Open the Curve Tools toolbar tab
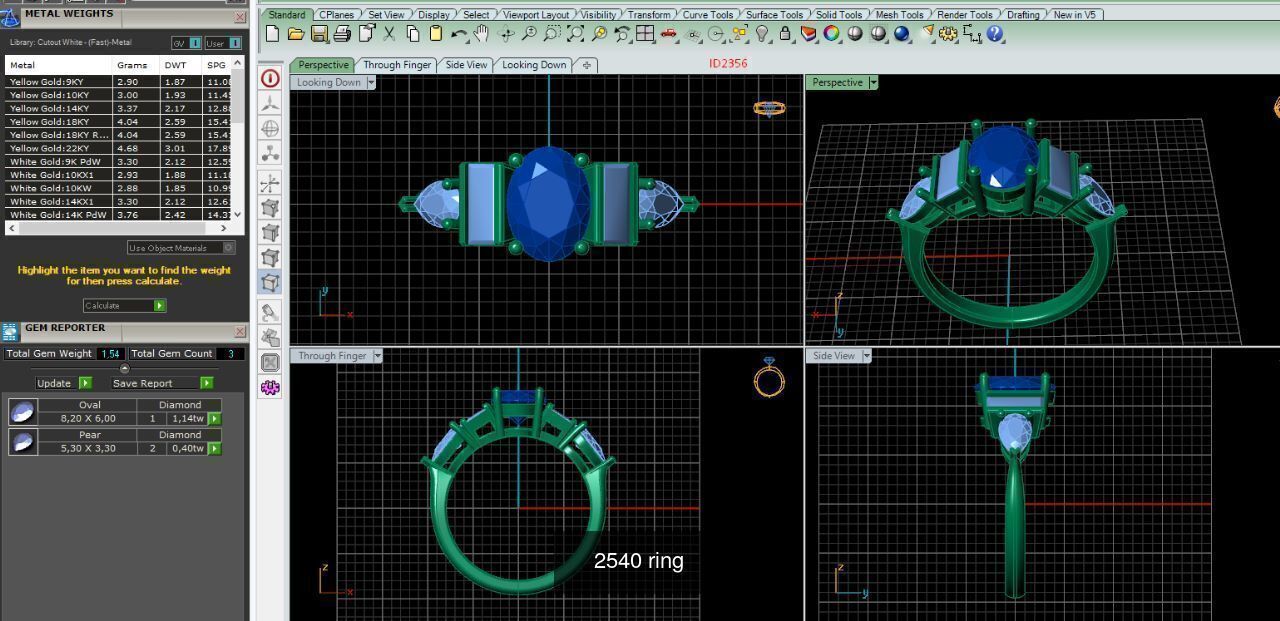This screenshot has height=621, width=1280. (707, 15)
